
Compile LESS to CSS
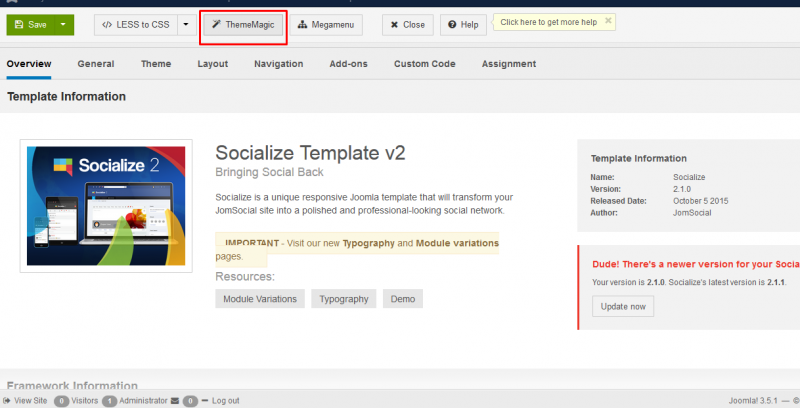click(135, 24)
